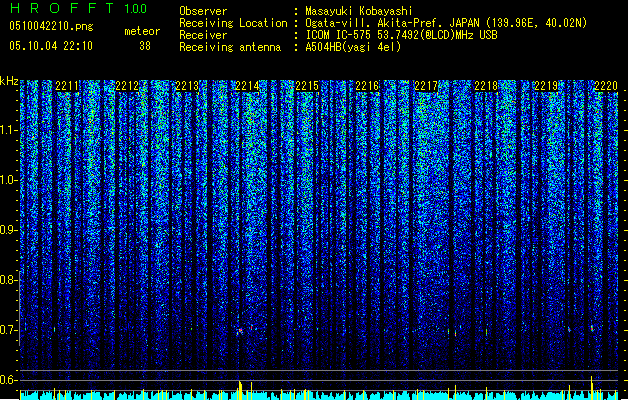The height and width of the screenshot is (400, 629).
Task: Click the Receiving Location label
Action: [233, 23]
